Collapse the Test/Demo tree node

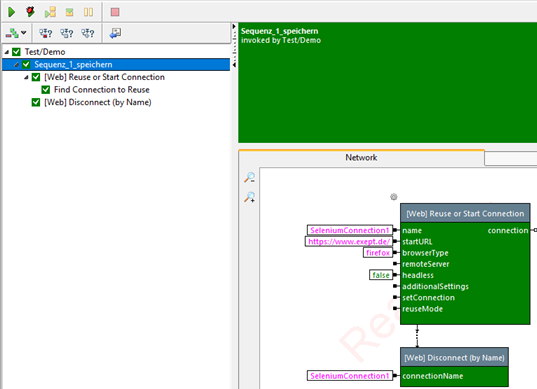pyautogui.click(x=7, y=52)
